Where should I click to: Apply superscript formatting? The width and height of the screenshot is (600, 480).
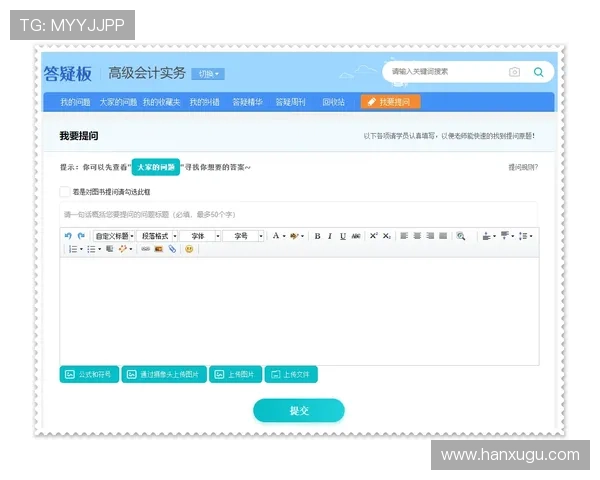(x=373, y=236)
